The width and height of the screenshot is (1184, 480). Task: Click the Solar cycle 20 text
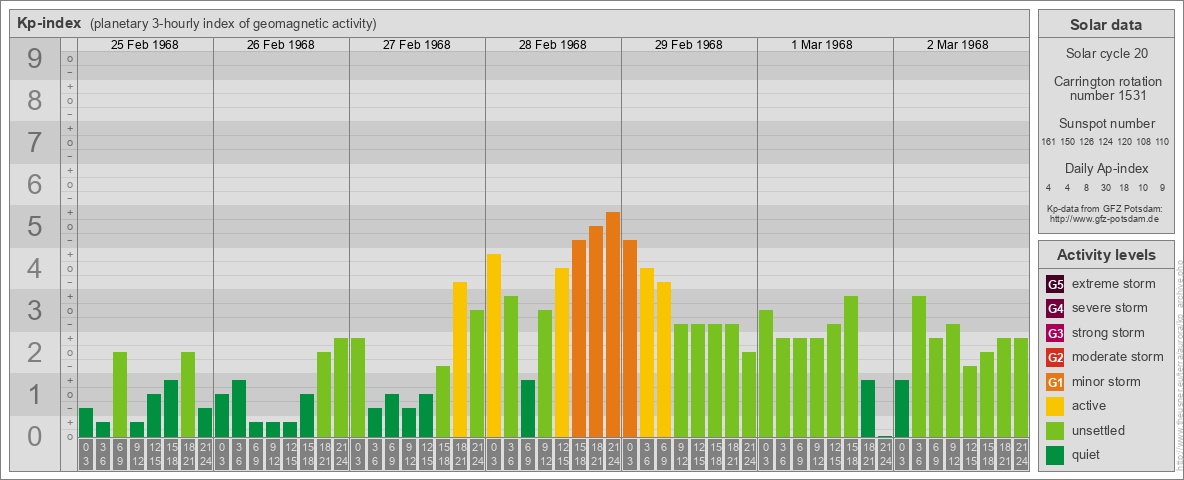tap(1106, 54)
